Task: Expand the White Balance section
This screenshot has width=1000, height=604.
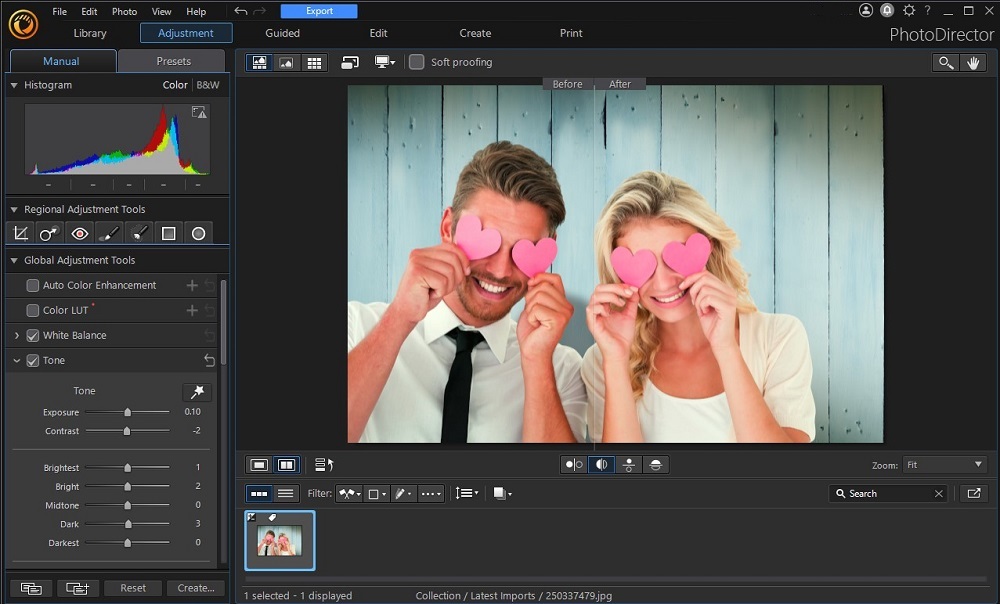Action: tap(16, 335)
